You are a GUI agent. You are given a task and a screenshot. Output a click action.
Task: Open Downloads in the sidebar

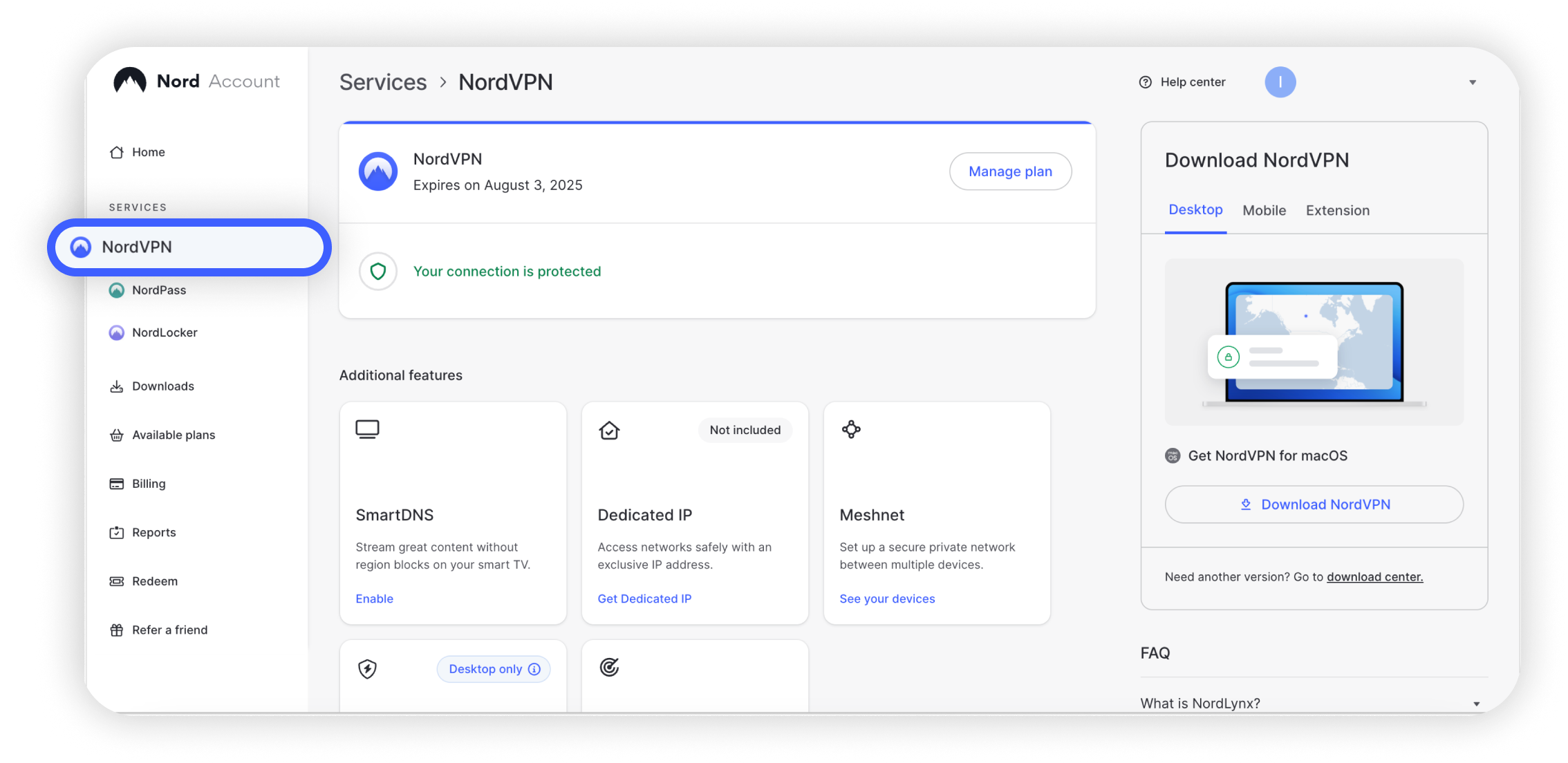click(162, 386)
